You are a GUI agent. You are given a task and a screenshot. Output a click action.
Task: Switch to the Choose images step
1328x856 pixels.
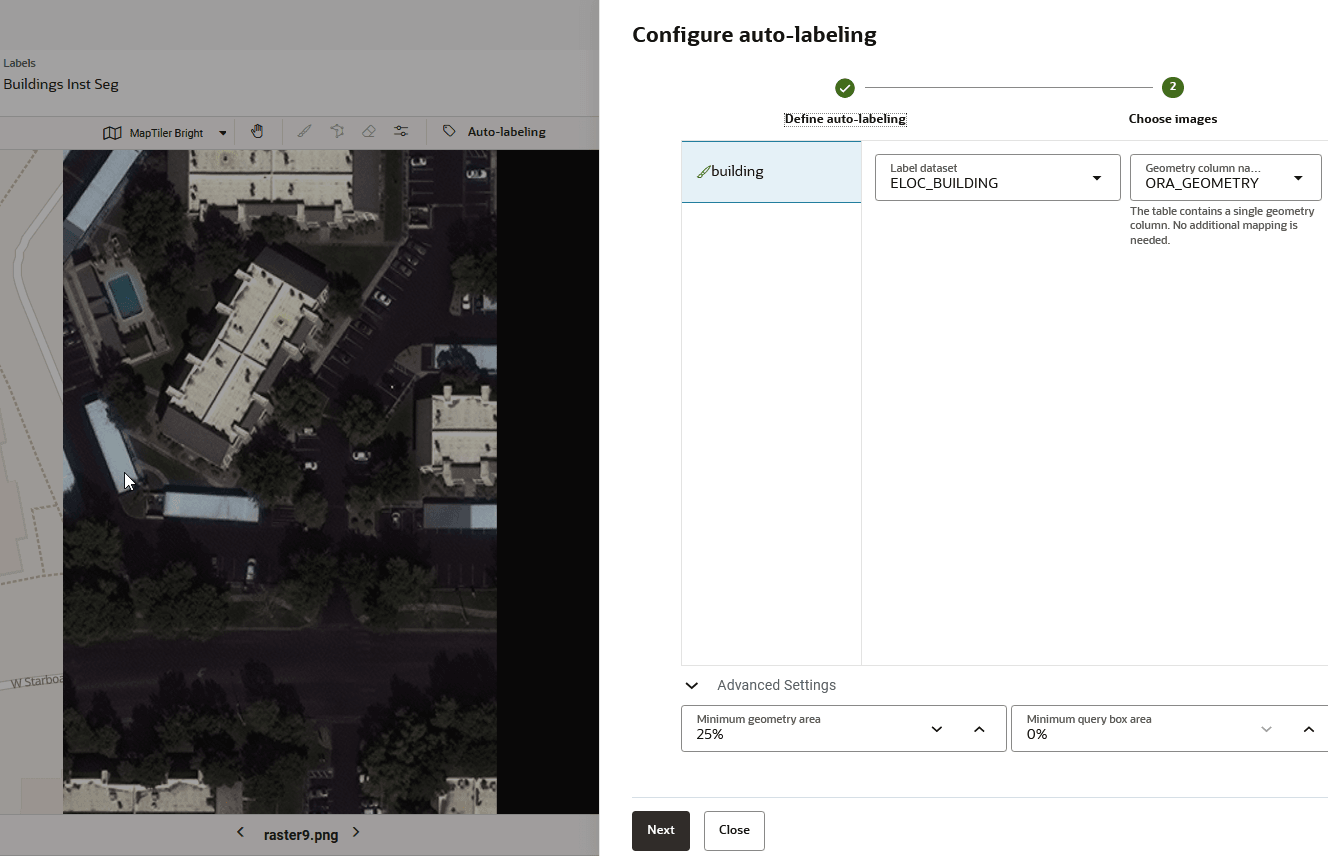pos(1172,87)
